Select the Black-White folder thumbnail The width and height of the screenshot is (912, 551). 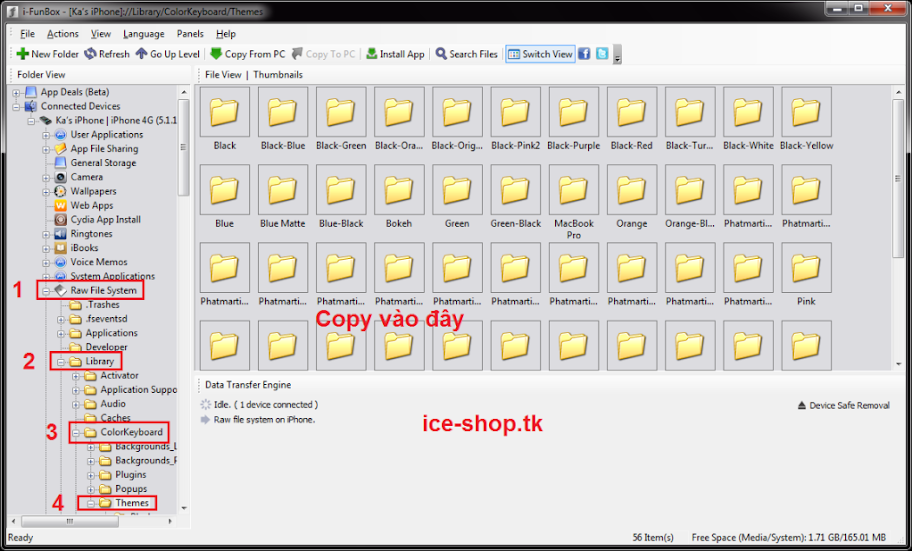point(748,112)
